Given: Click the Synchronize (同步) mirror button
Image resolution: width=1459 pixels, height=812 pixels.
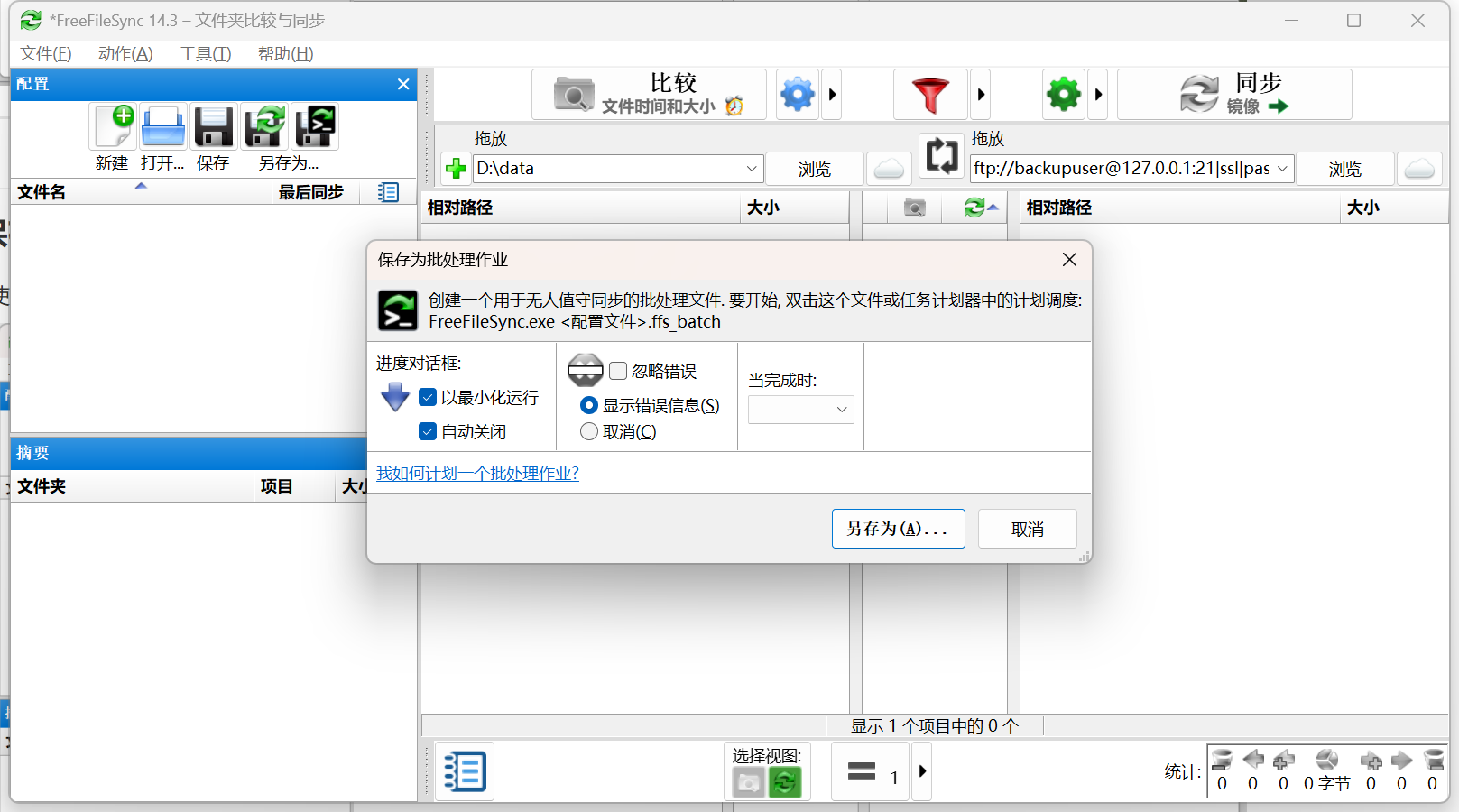Looking at the screenshot, I should pyautogui.click(x=1234, y=94).
